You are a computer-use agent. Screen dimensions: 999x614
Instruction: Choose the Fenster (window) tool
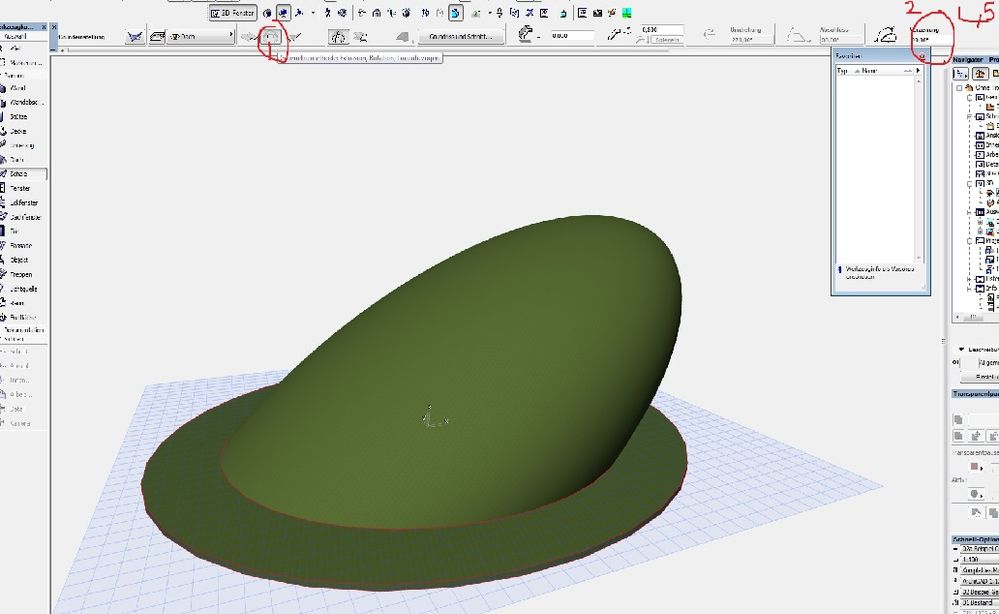click(20, 187)
